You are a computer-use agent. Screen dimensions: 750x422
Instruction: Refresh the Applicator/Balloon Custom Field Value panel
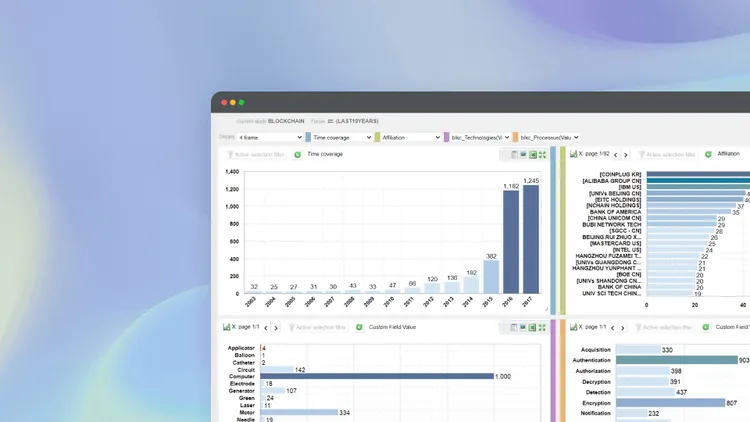[359, 327]
